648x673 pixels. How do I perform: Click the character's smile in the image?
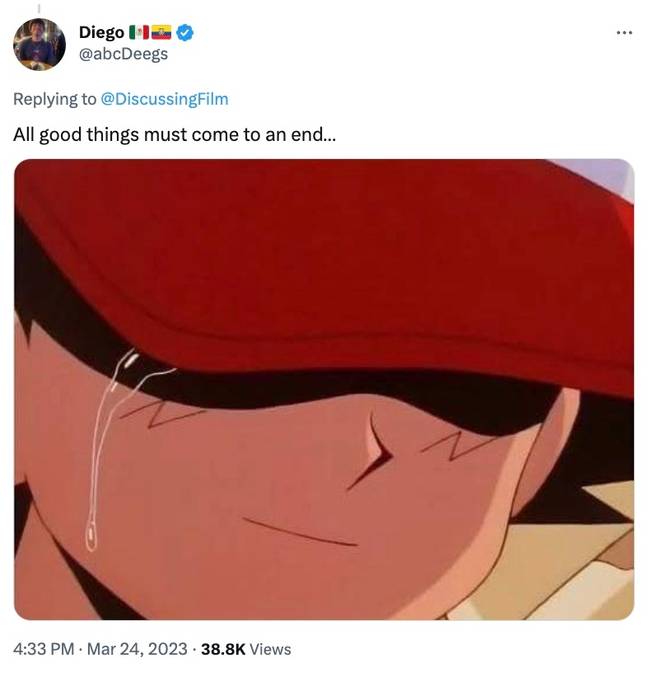(300, 532)
